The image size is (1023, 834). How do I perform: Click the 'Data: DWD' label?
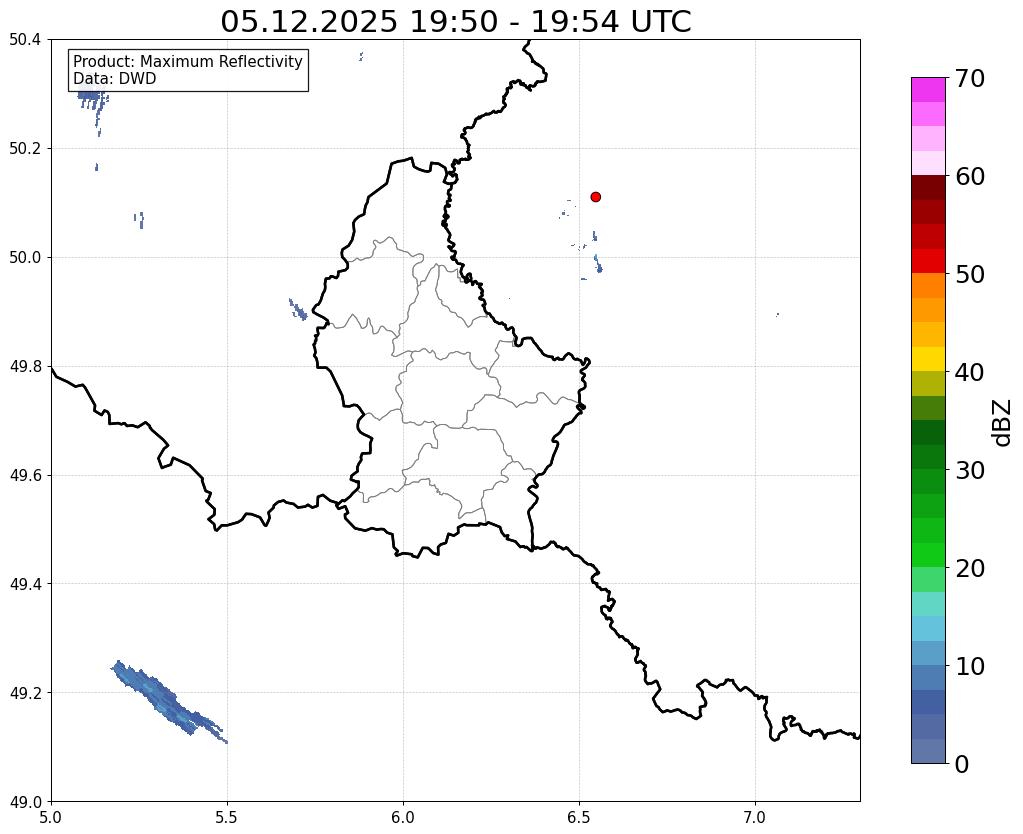(x=115, y=79)
